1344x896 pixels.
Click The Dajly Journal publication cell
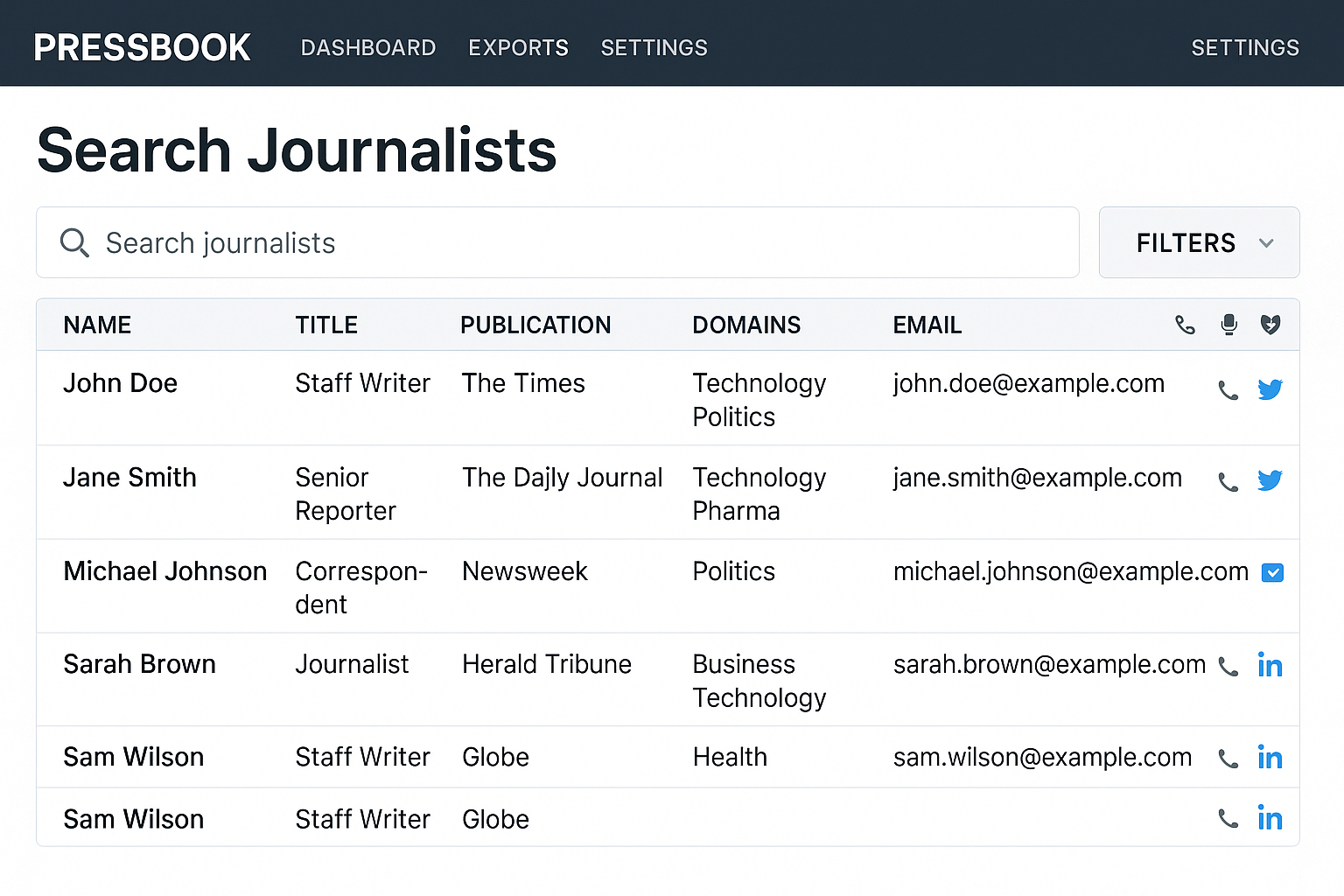tap(562, 478)
